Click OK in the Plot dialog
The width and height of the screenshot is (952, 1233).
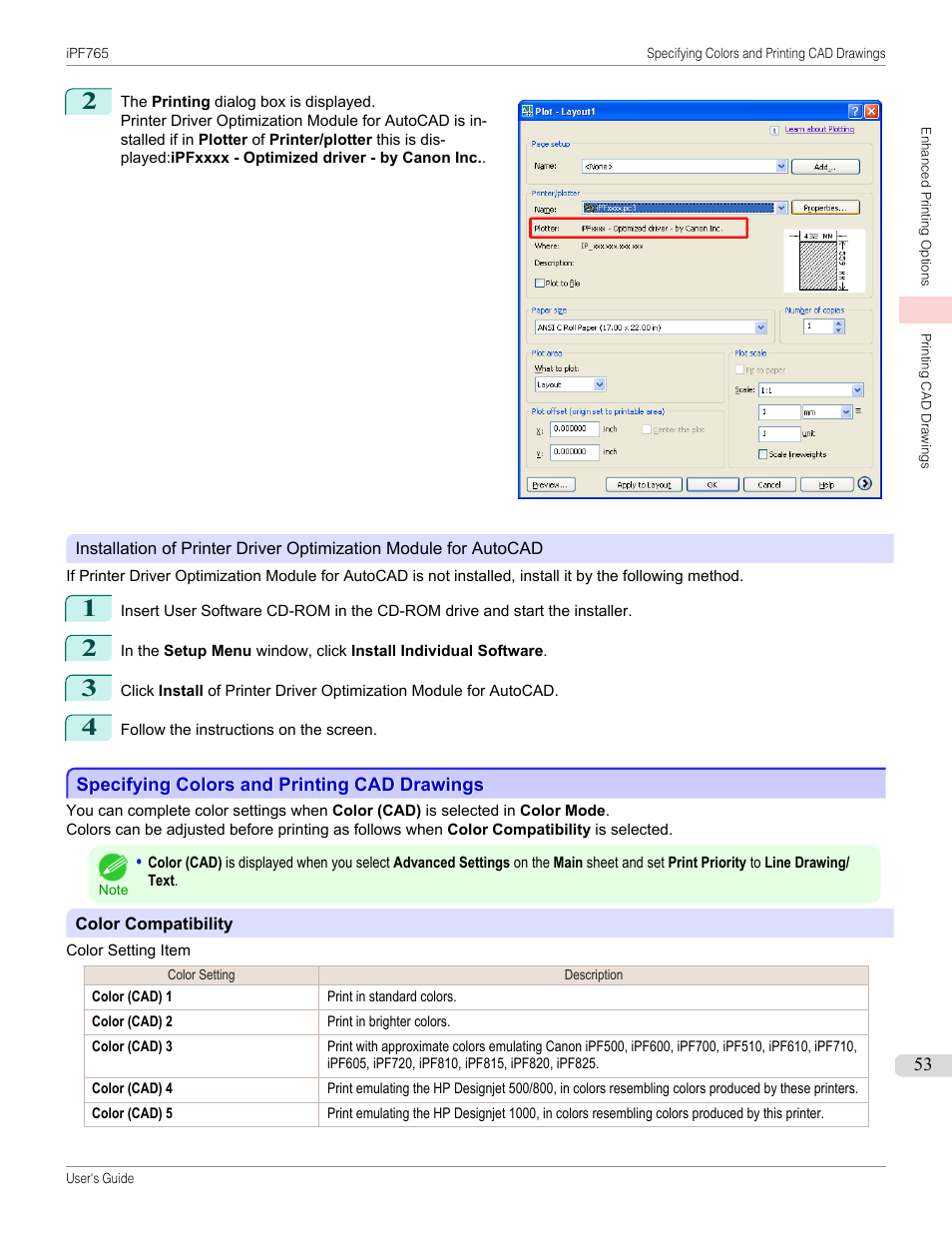coord(713,484)
